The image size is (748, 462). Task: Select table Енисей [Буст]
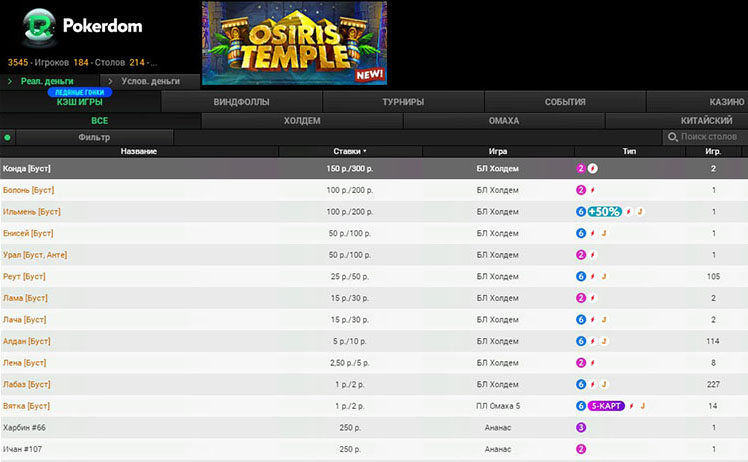pyautogui.click(x=374, y=233)
